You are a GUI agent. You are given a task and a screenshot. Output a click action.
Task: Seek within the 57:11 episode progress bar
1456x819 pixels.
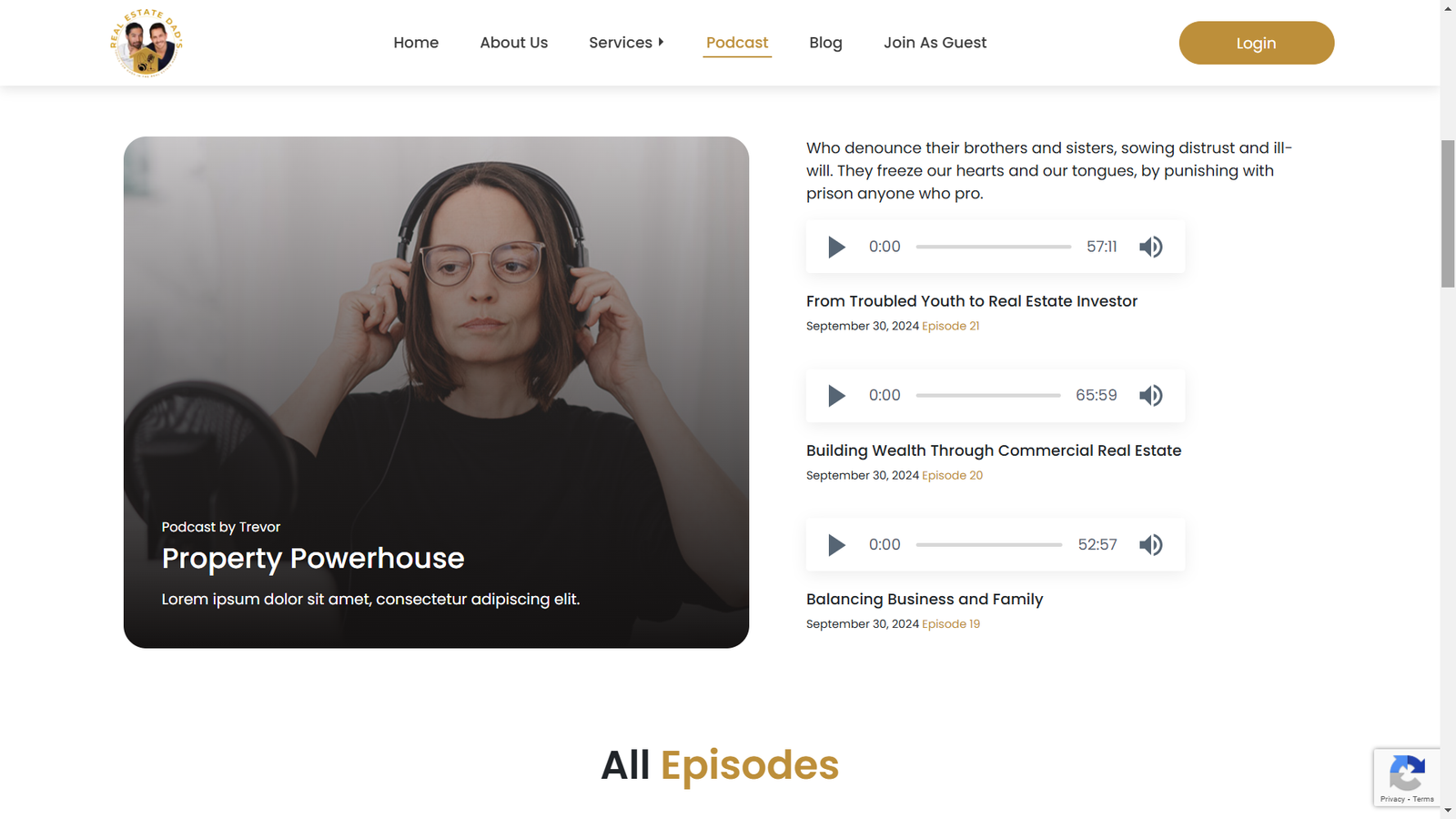[x=994, y=247]
